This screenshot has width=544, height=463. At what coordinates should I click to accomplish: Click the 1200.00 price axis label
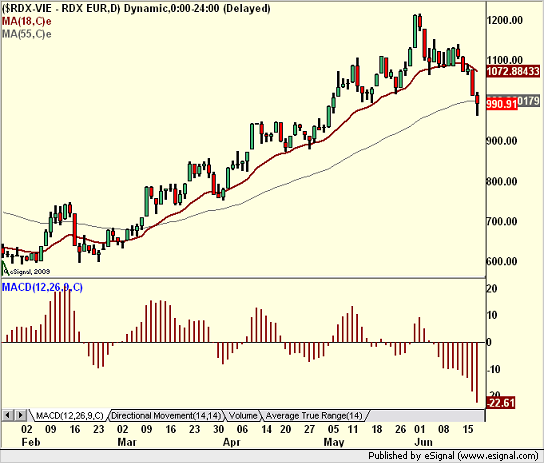(505, 20)
